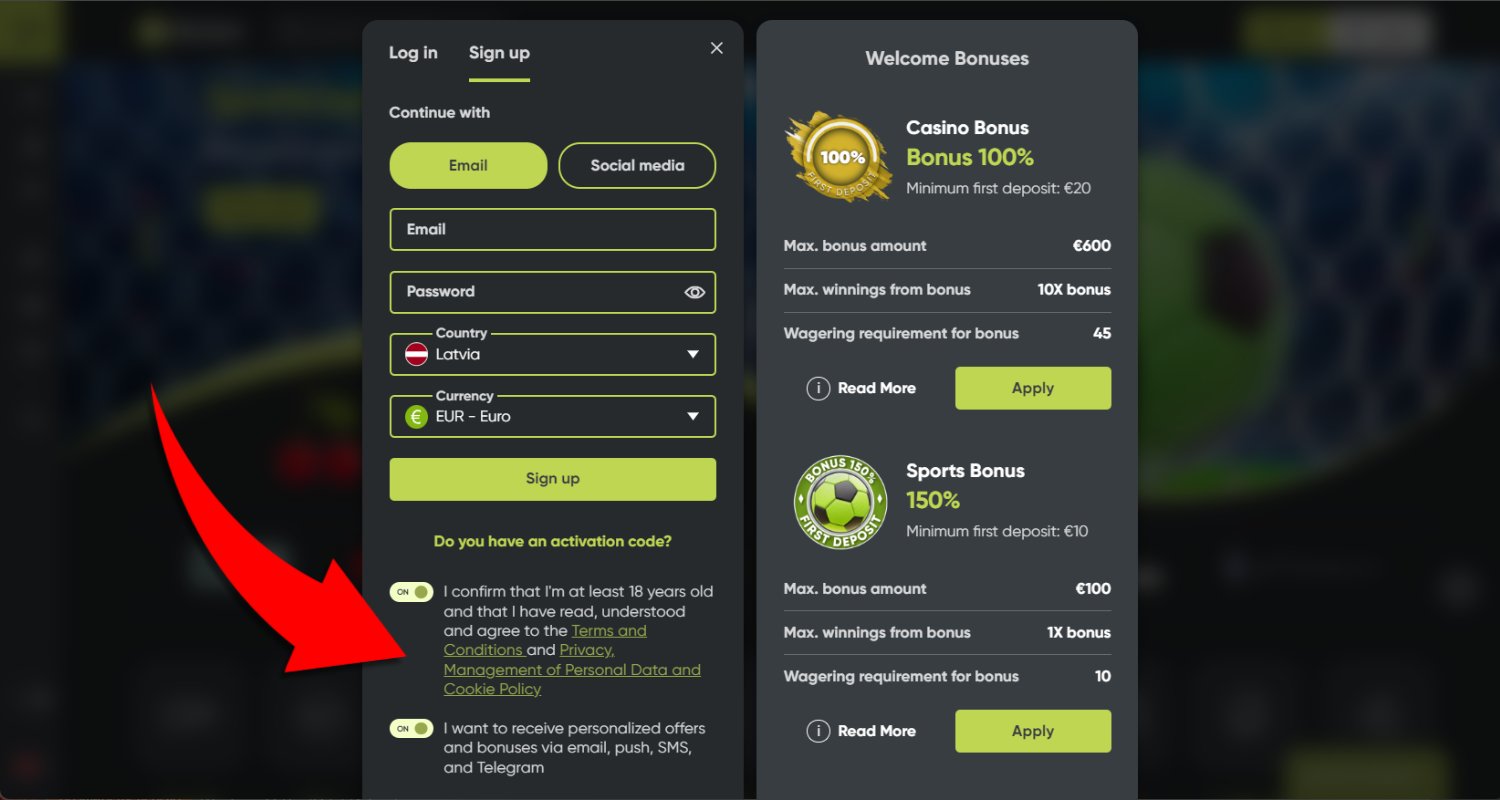Click the Euro currency symbol icon
1500x800 pixels.
point(416,417)
